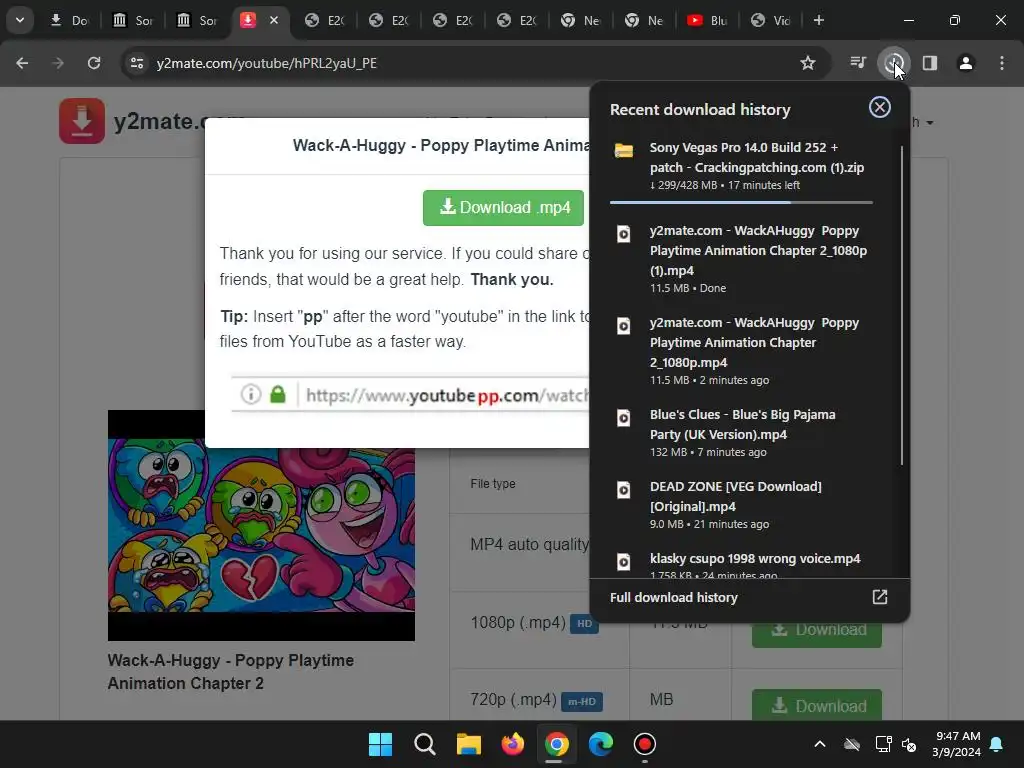Screen dimensions: 1024x768
Task: Open the Windows Start menu
Action: click(380, 744)
